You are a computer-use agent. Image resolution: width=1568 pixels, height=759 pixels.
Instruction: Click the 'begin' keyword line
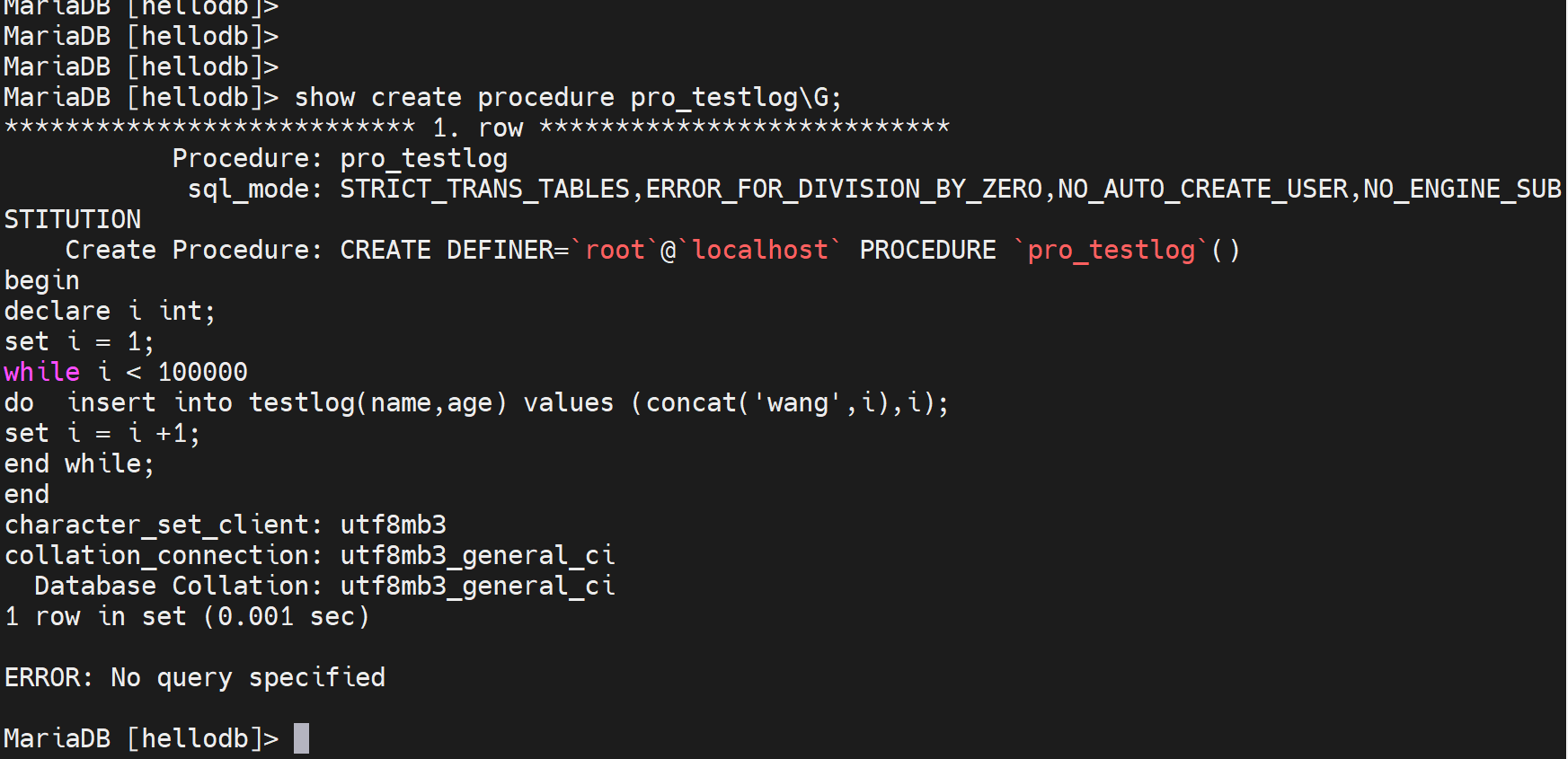pos(41,280)
